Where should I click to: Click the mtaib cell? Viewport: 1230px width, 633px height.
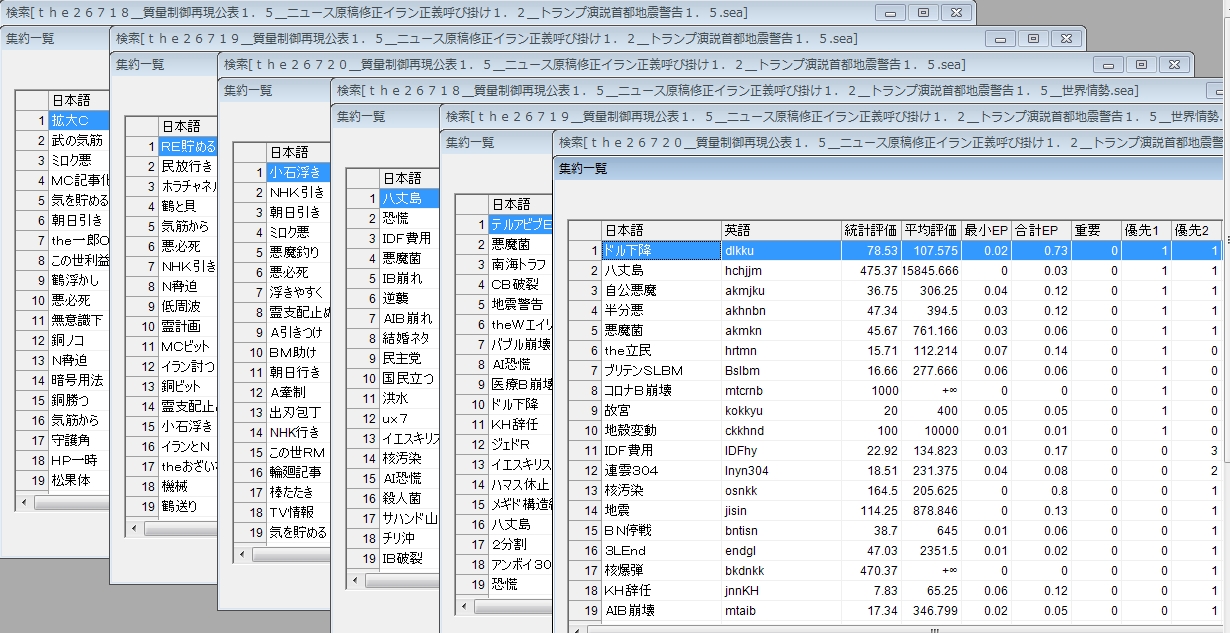(780, 610)
